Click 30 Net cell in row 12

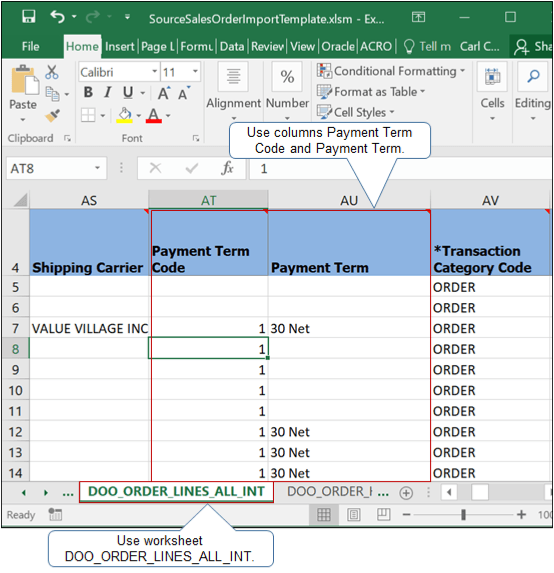[x=349, y=432]
